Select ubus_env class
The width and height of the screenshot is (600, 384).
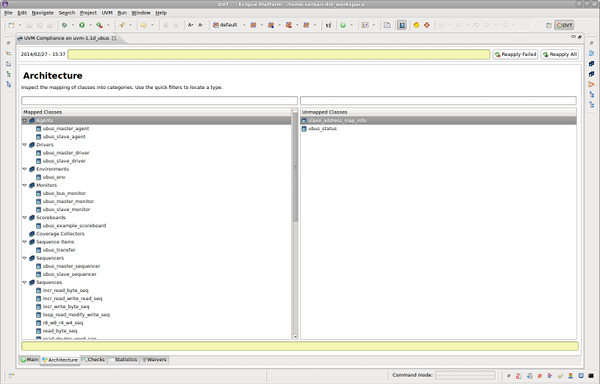tap(54, 177)
